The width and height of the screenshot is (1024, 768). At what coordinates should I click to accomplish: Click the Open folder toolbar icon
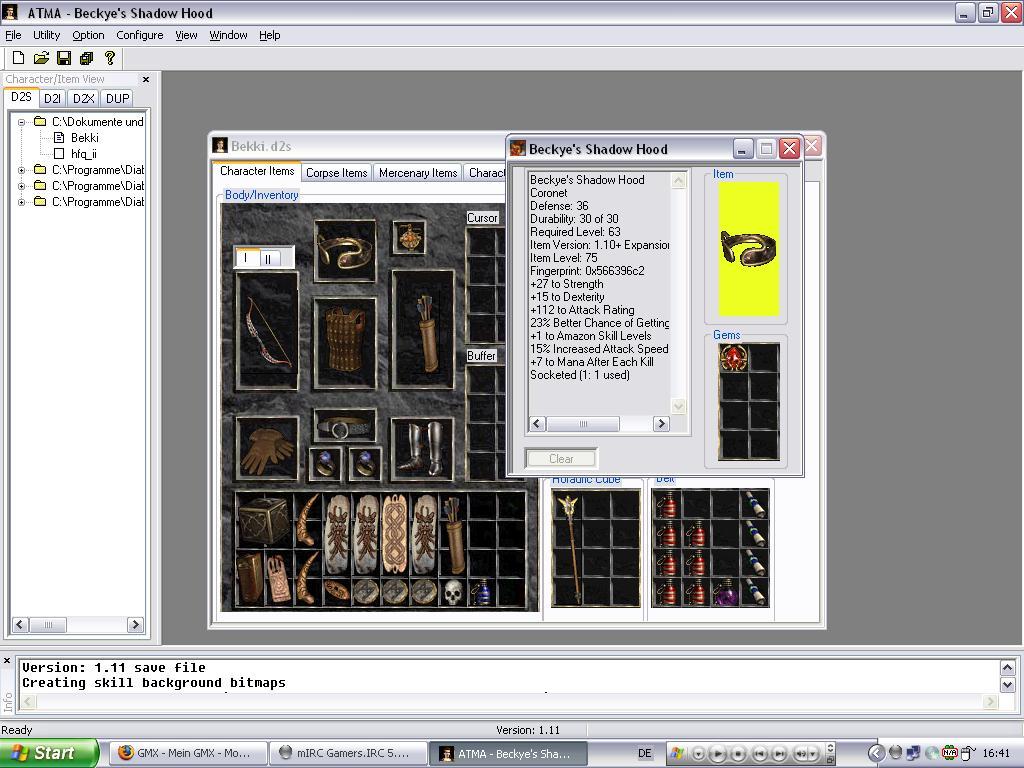point(41,58)
